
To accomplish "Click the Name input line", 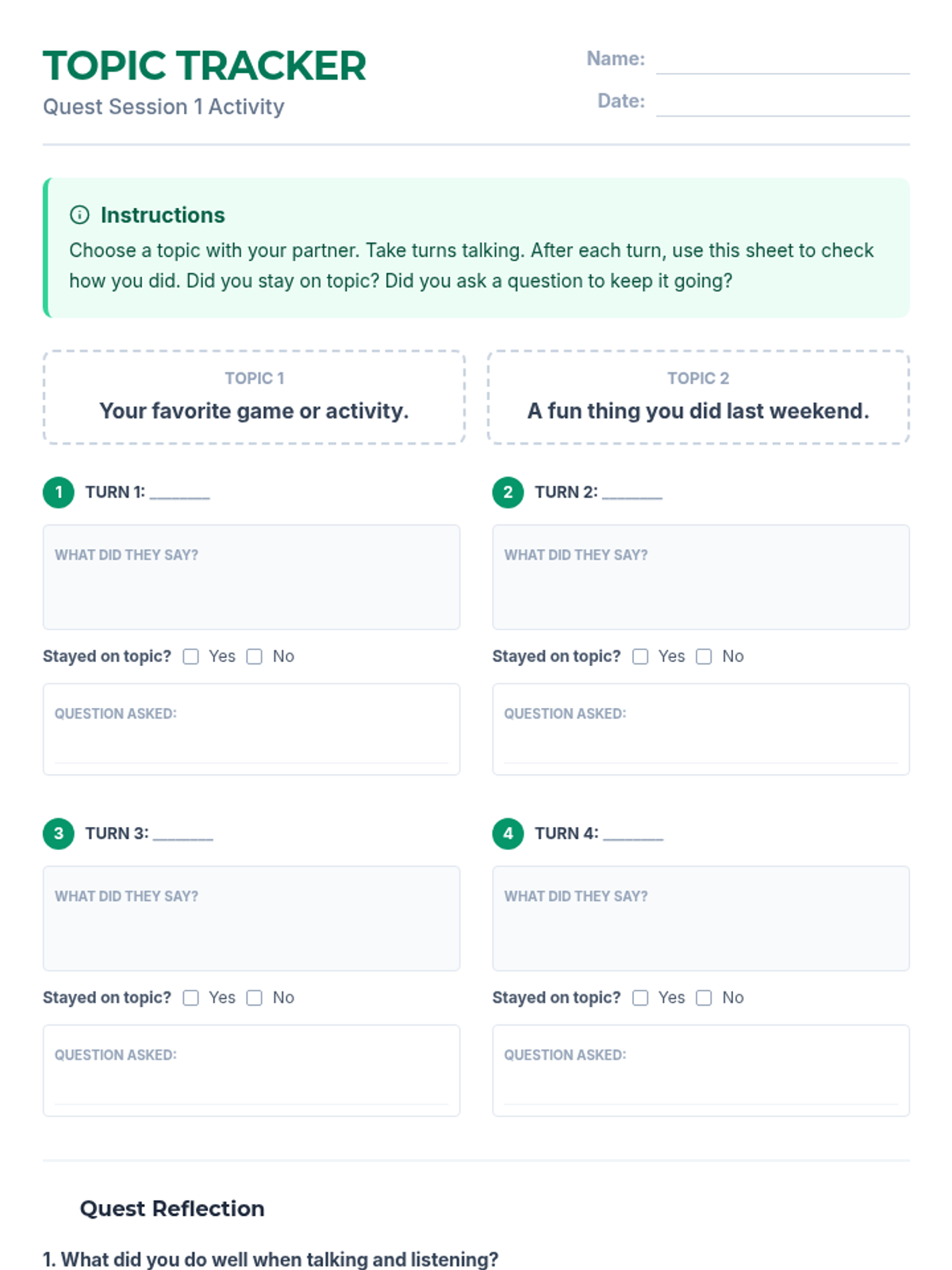I will 782,62.
